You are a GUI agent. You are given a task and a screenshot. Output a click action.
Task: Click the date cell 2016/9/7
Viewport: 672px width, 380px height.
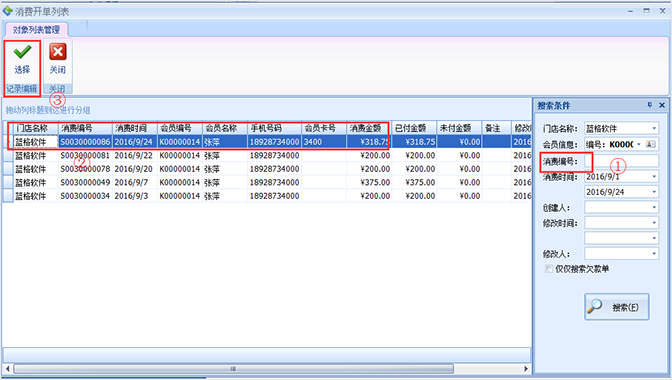pos(135,183)
